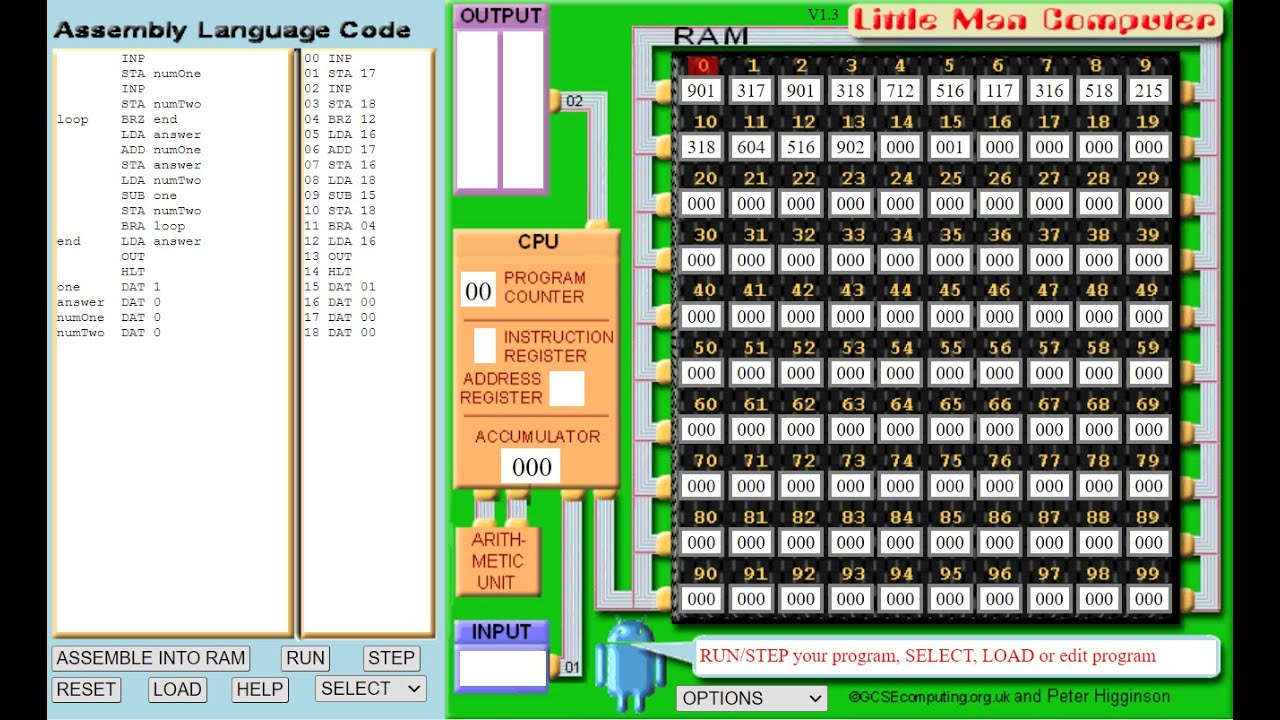Select RAM cell 8 containing 518

pos(1098,91)
